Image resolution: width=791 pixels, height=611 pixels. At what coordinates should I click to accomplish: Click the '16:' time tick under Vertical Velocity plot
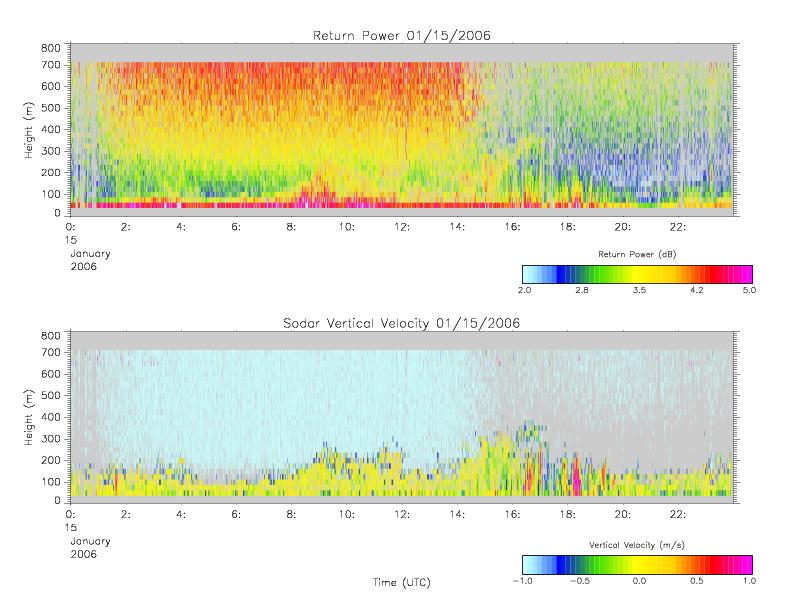coord(512,515)
